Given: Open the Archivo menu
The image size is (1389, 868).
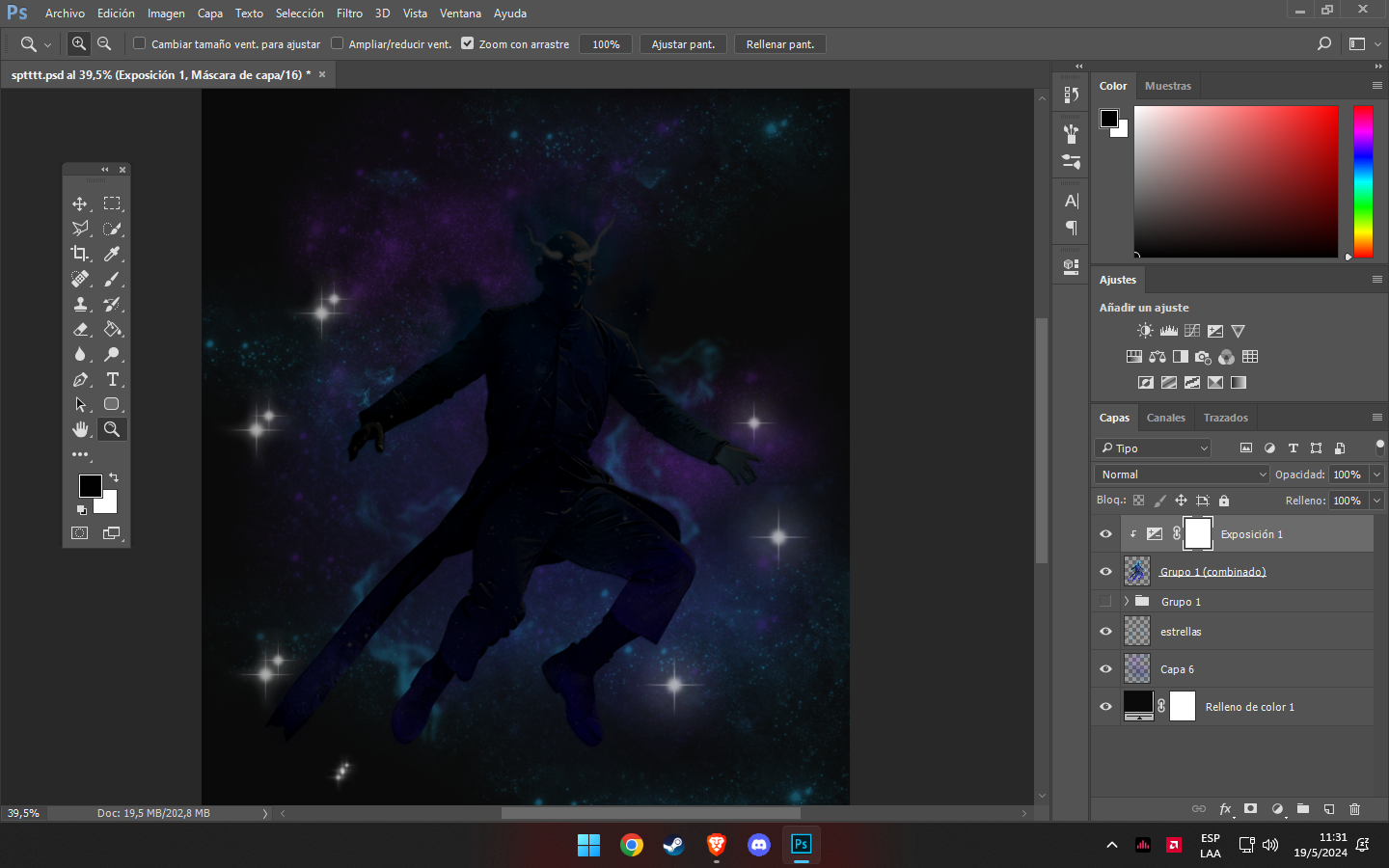Looking at the screenshot, I should coord(65,14).
